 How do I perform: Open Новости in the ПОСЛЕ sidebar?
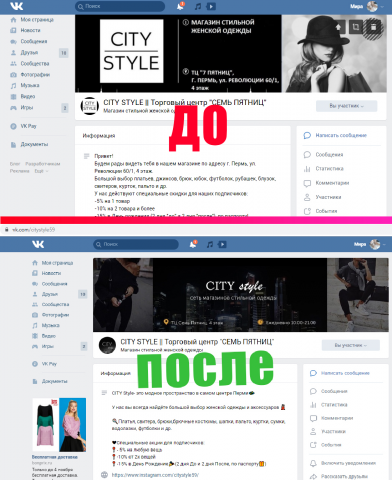46,273
